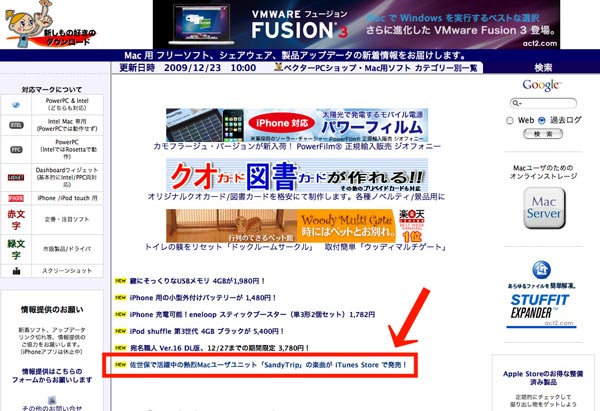
Task: Open the SandyTrip iTunes Store link
Action: [x=268, y=365]
